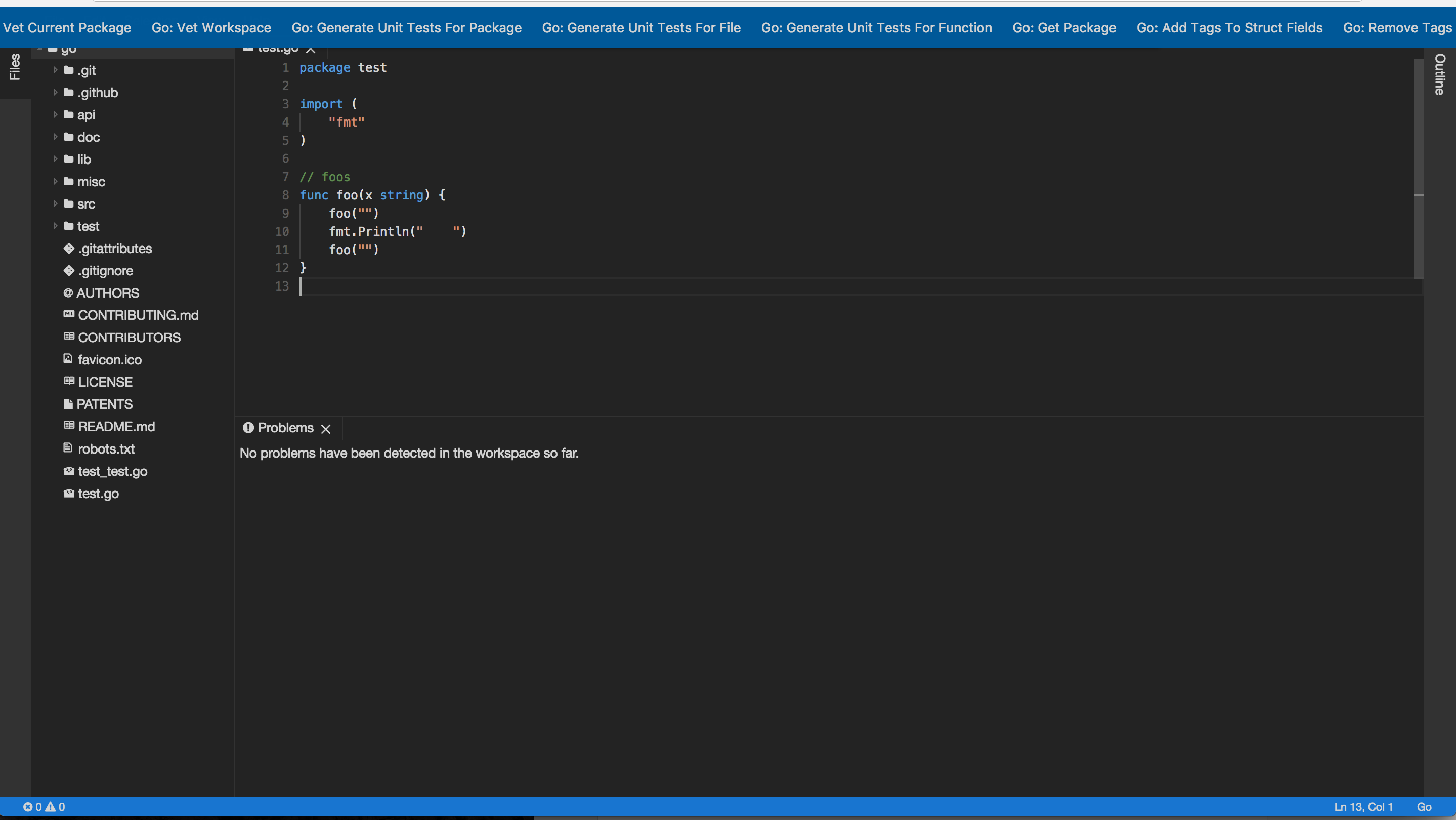
Task: Click line 8 func foo declaration
Action: click(372, 195)
